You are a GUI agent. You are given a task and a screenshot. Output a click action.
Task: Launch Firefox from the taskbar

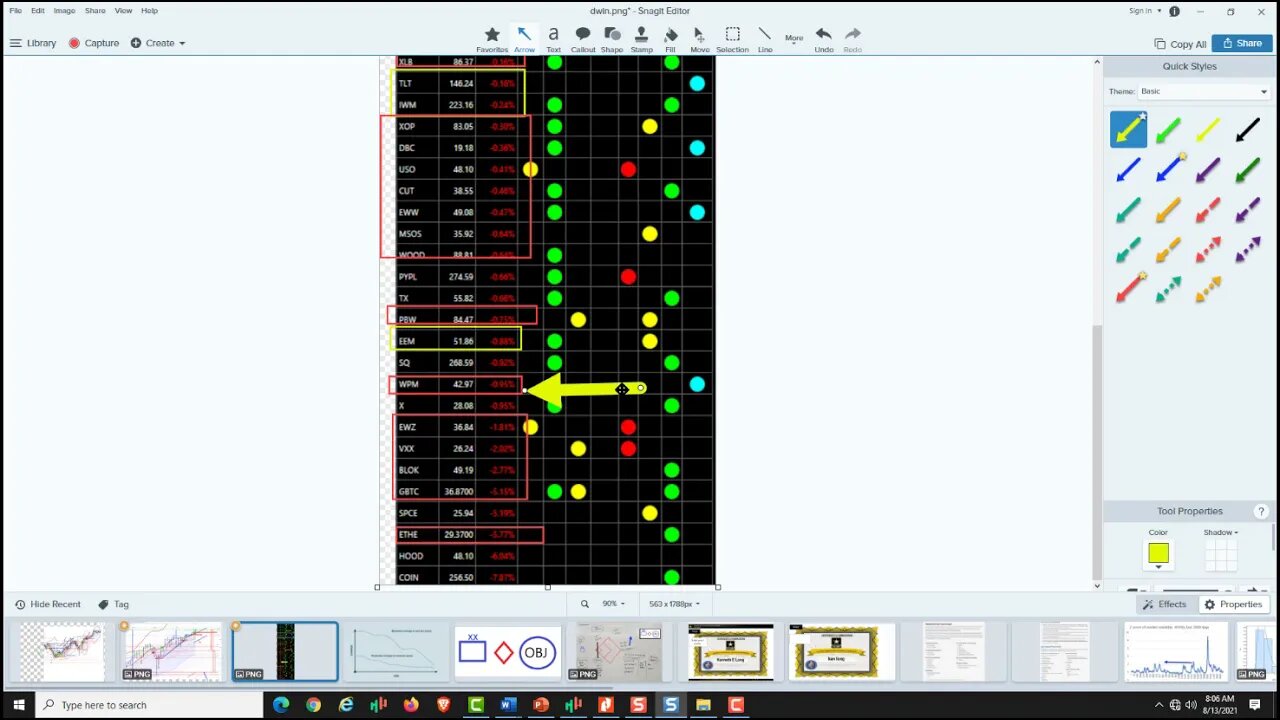(x=411, y=705)
